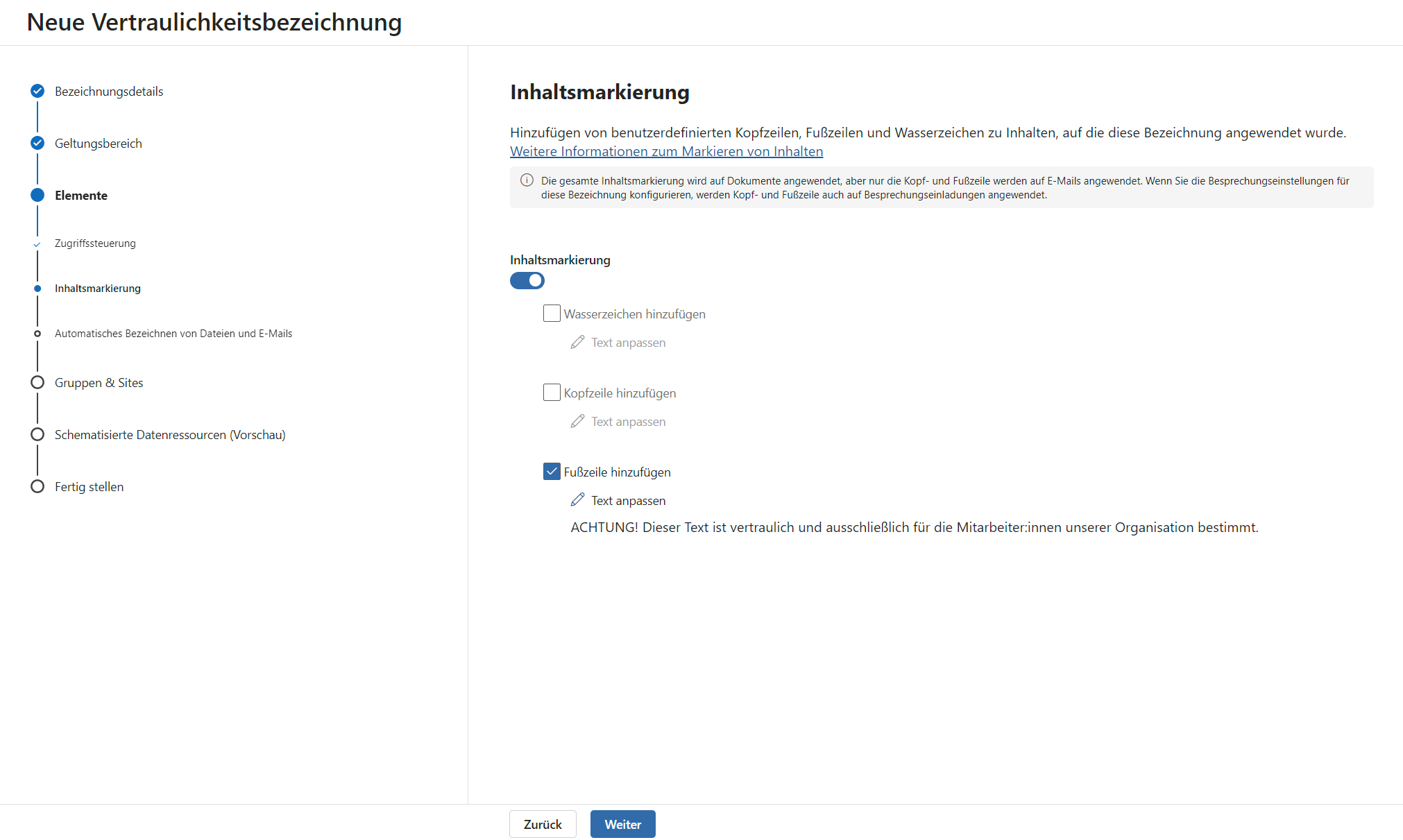
Task: Click the Fertig stellen step circle
Action: tap(37, 486)
